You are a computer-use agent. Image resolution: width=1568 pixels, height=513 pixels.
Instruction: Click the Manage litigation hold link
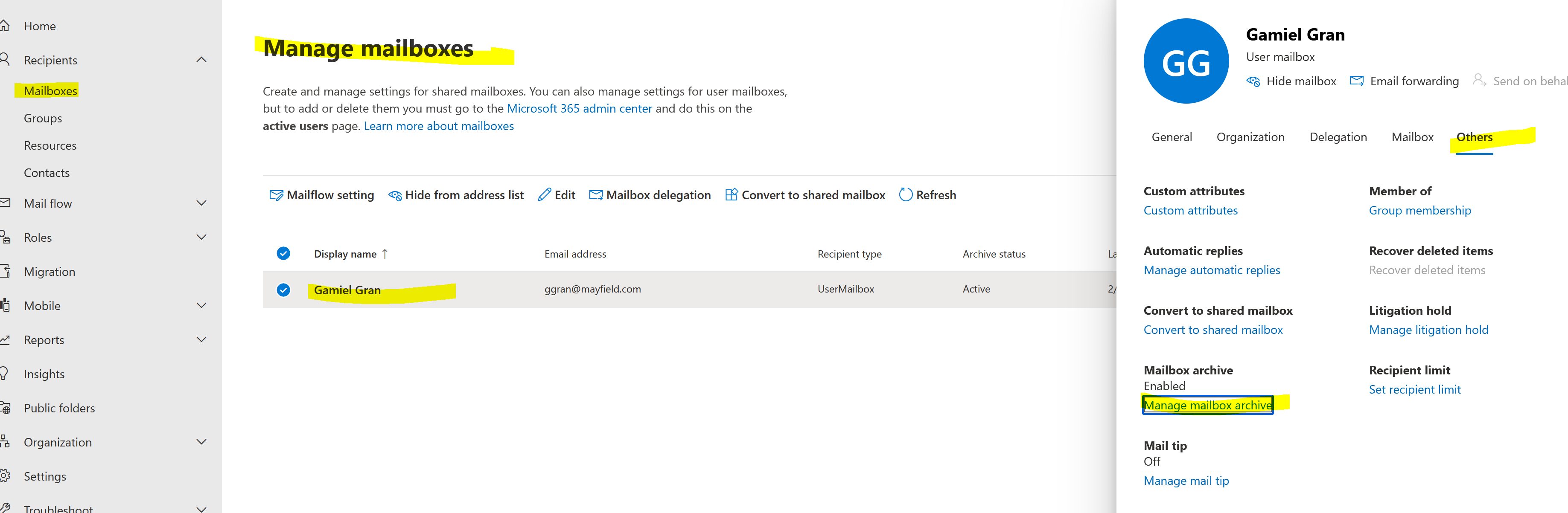(1428, 330)
